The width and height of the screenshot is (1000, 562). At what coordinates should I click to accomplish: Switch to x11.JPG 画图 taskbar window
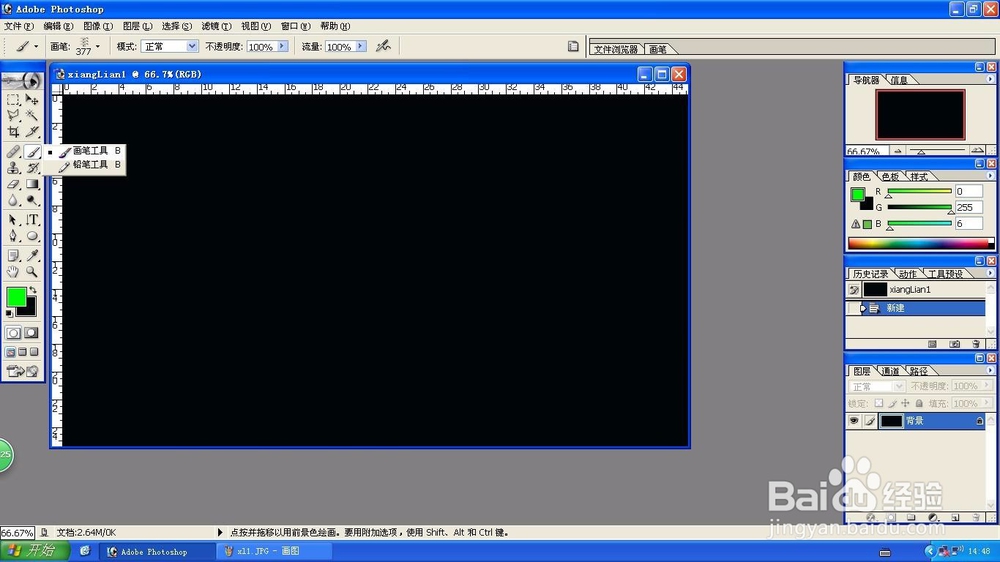(274, 551)
